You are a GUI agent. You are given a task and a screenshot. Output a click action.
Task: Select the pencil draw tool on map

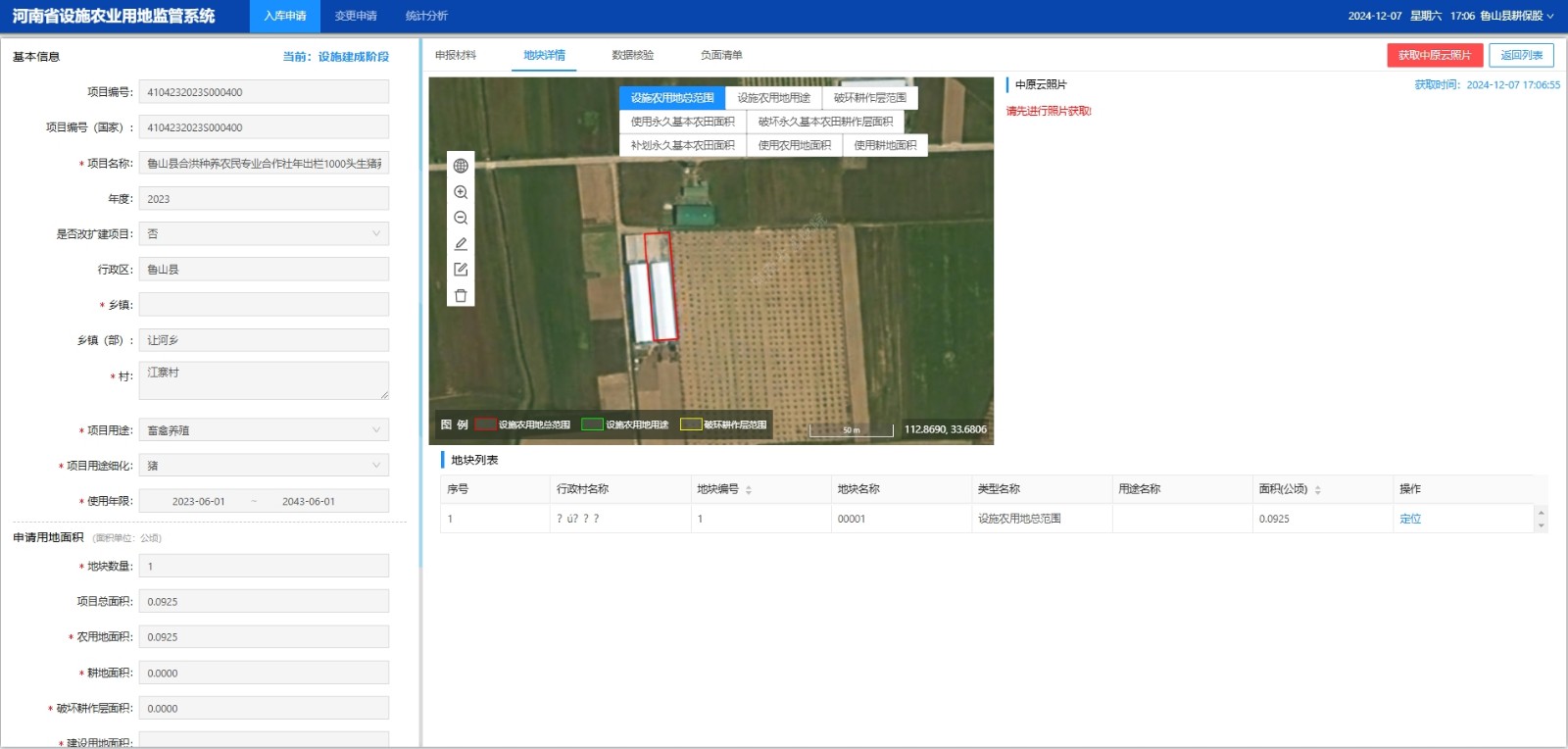click(x=461, y=243)
